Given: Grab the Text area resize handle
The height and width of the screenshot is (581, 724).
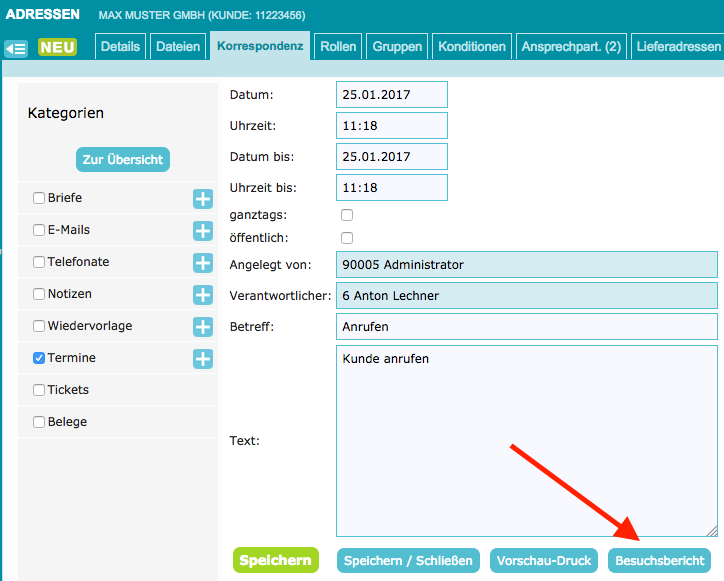Looking at the screenshot, I should coord(712,531).
